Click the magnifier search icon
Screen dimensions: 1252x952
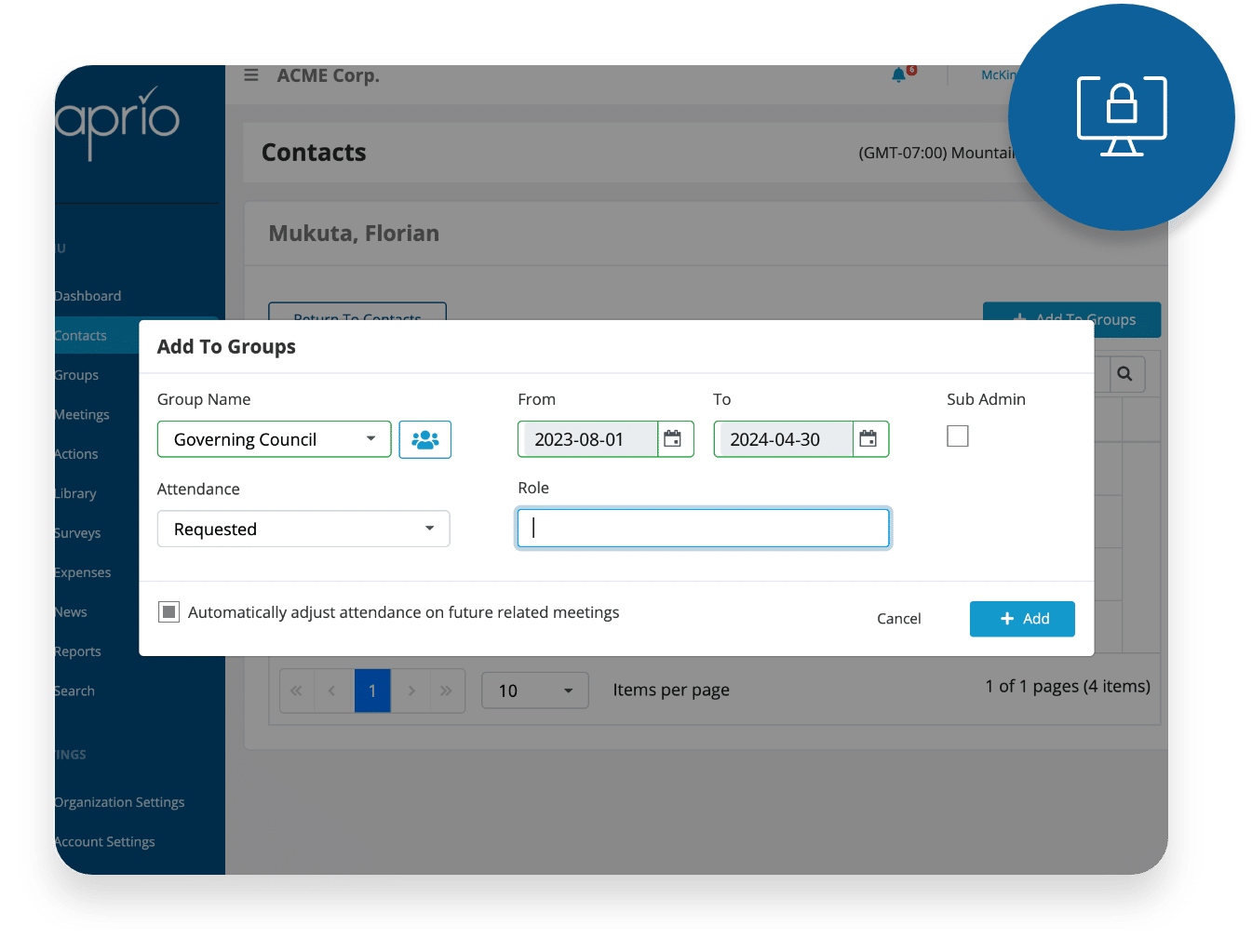tap(1124, 374)
